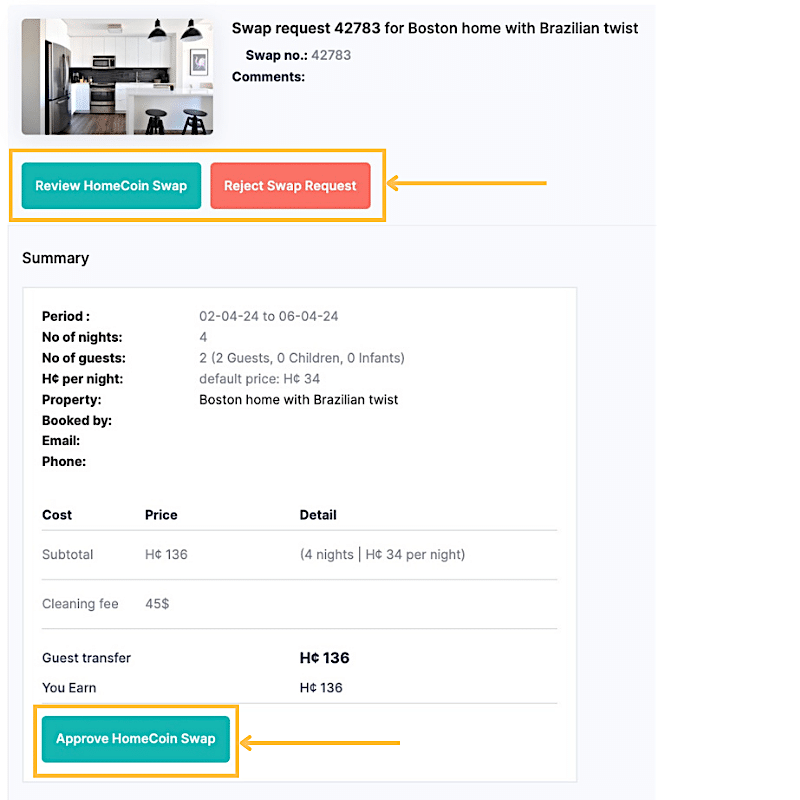This screenshot has height=800, width=800.
Task: Select the period dates 02-04-24 to 06-04-24
Action: [x=269, y=317]
